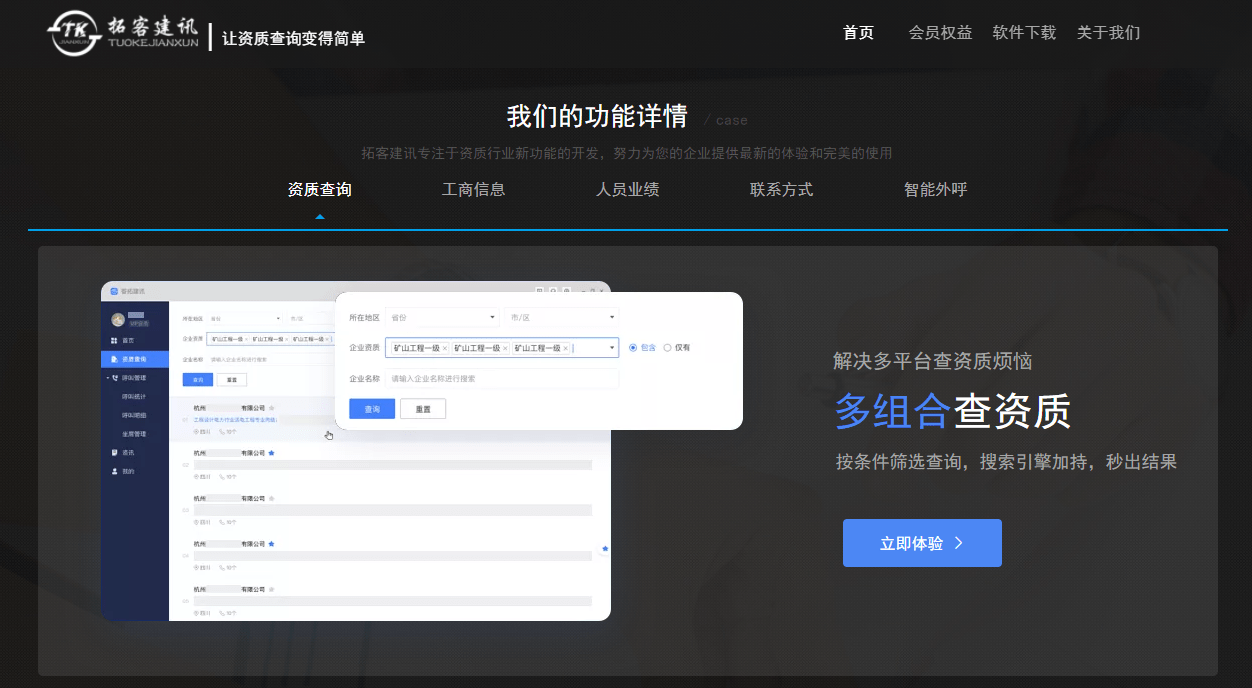The image size is (1252, 688).
Task: Click the 立即体验 button
Action: pos(921,543)
